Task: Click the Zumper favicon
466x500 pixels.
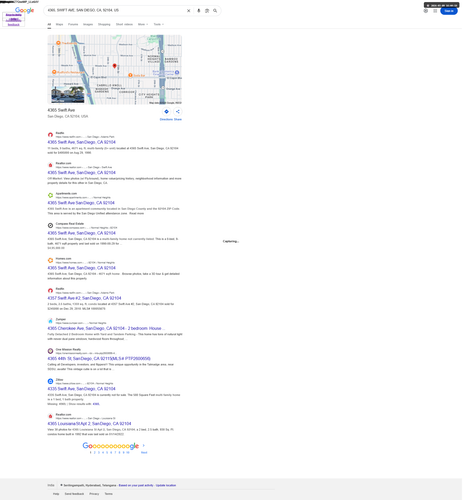Action: point(50,321)
